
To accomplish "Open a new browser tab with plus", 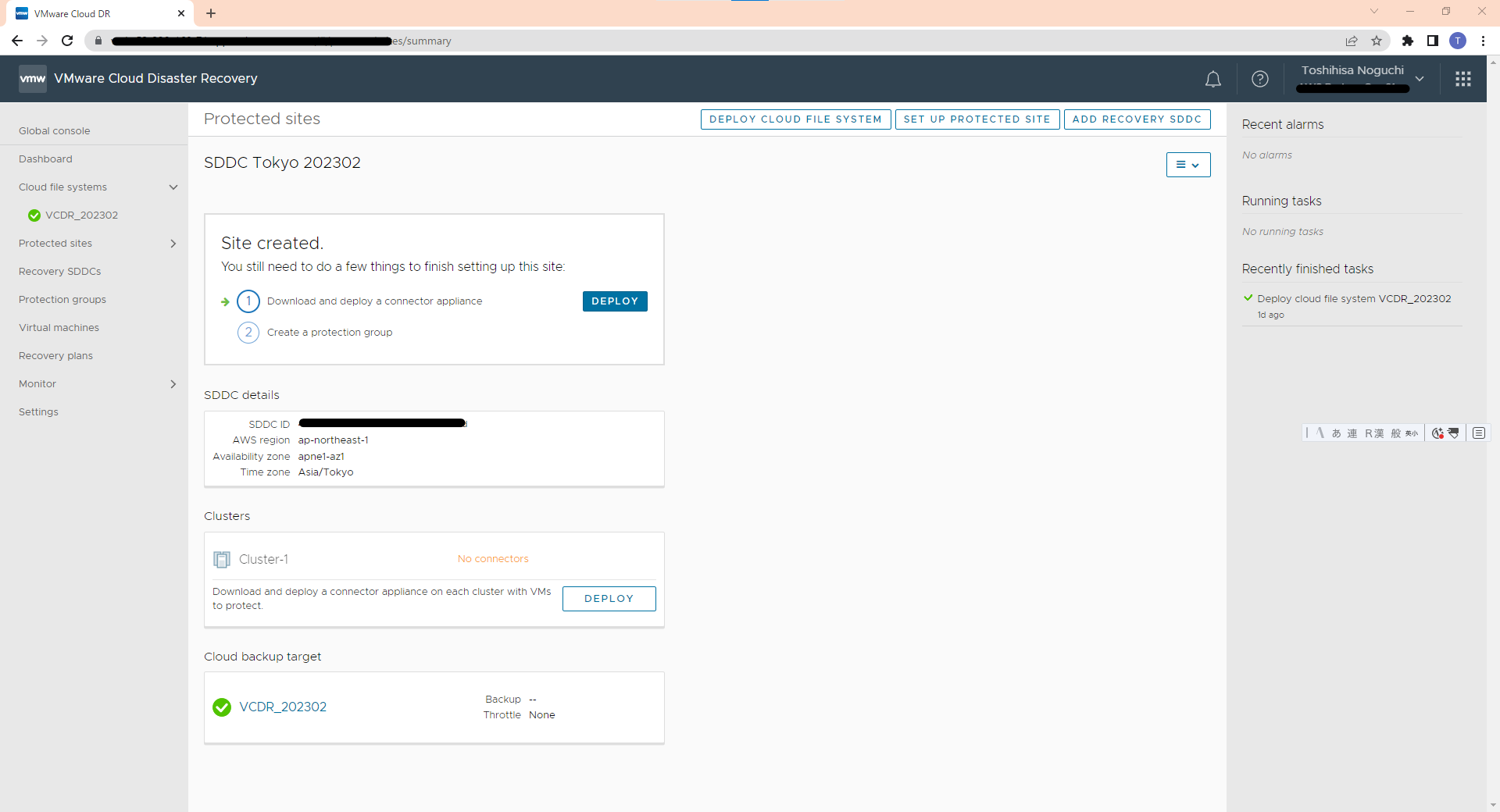I will click(211, 13).
